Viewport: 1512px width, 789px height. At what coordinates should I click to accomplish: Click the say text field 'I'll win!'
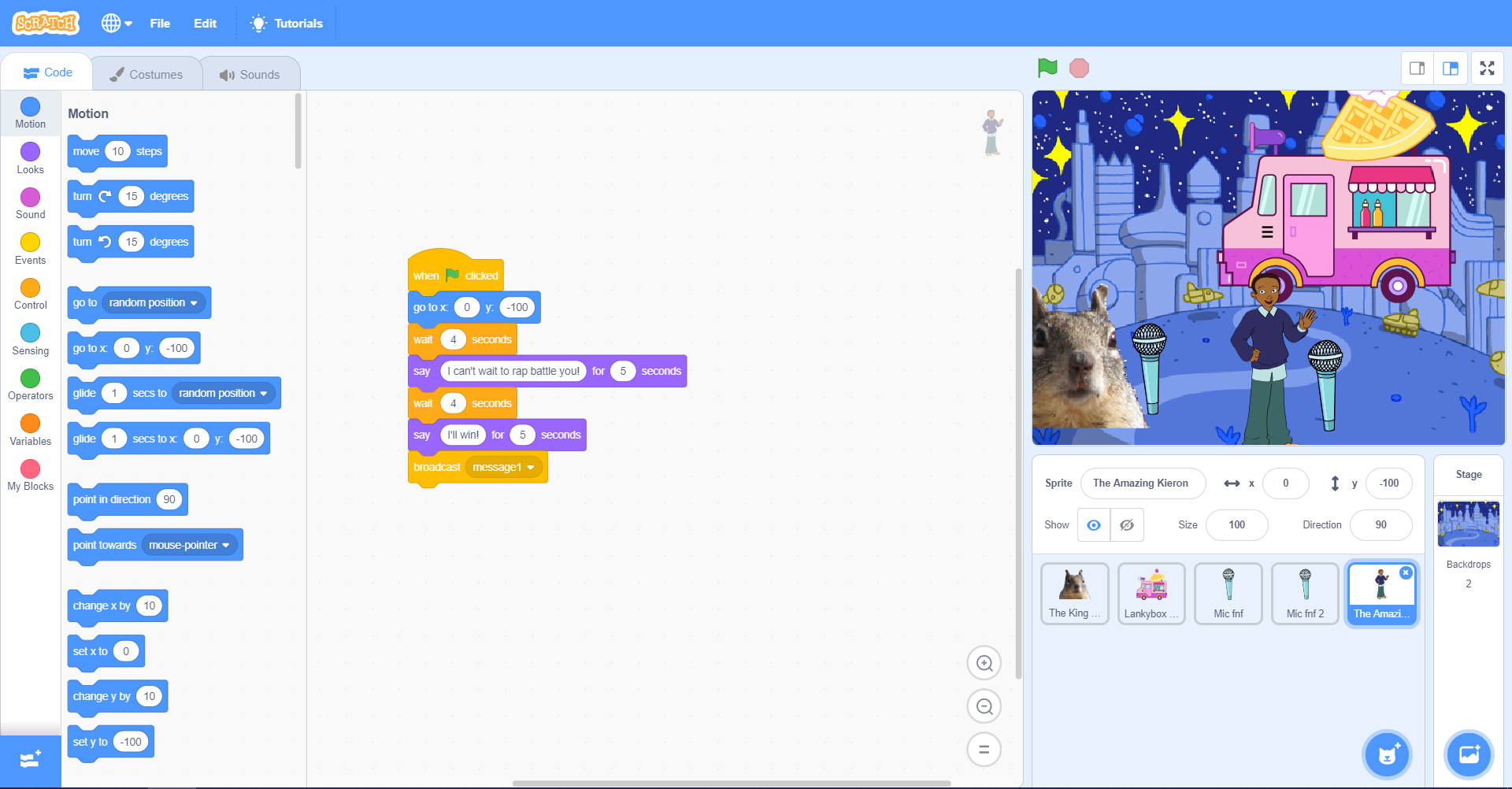pos(463,435)
